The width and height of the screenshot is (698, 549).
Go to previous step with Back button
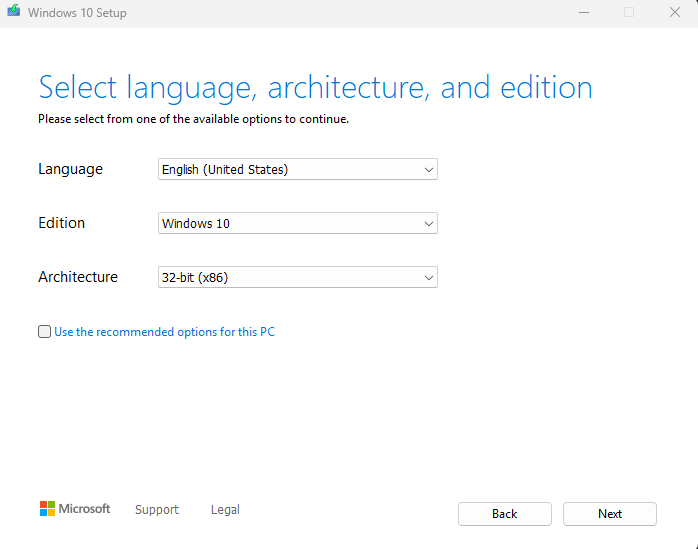504,514
